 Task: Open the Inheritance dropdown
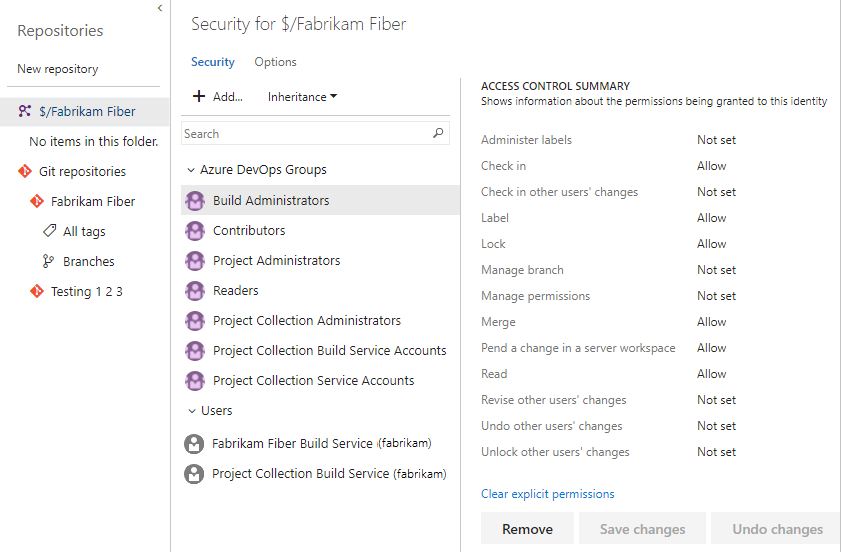pyautogui.click(x=302, y=97)
